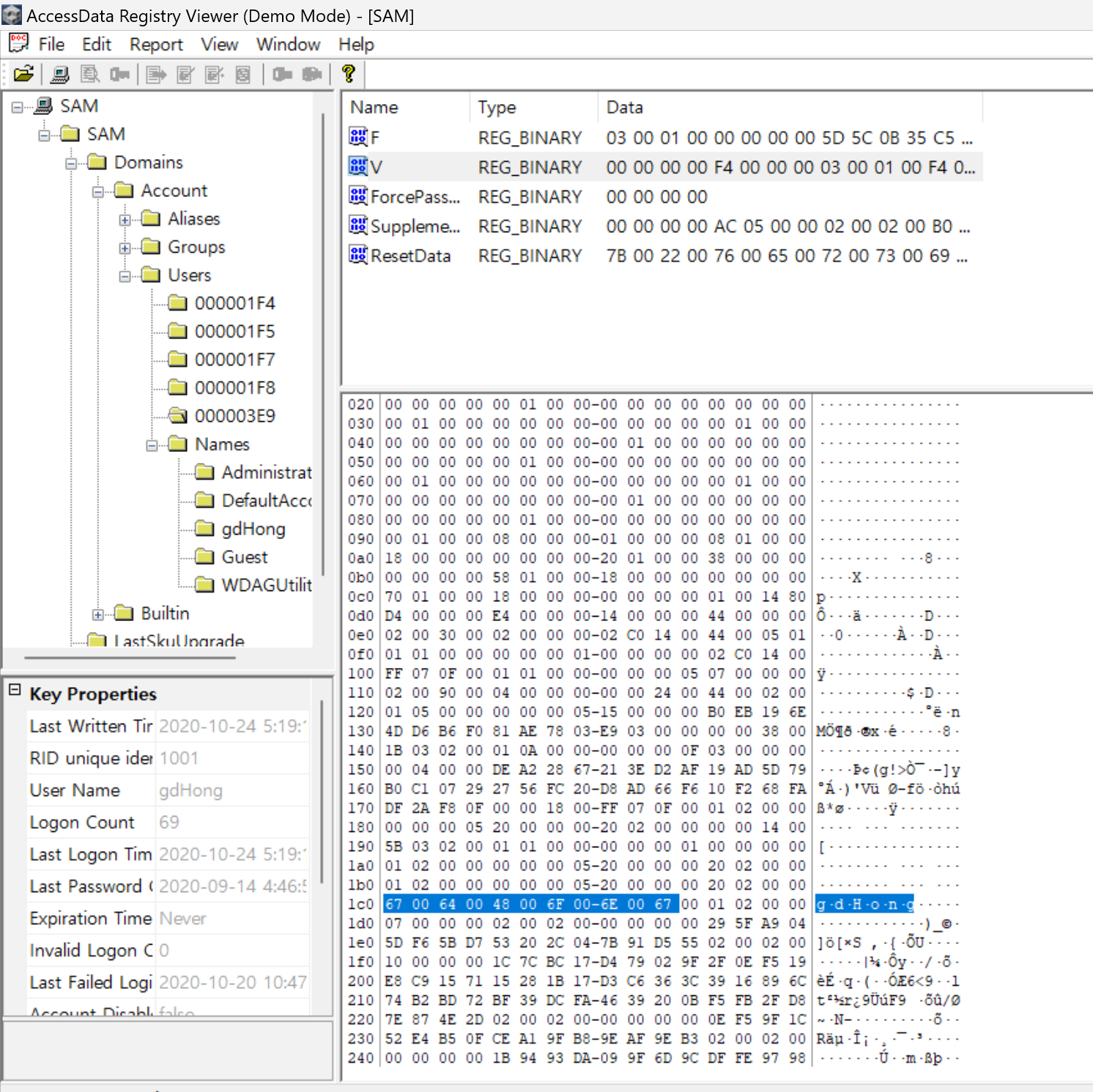
Task: Click the open folder icon of 000003E9
Action: coord(177,415)
